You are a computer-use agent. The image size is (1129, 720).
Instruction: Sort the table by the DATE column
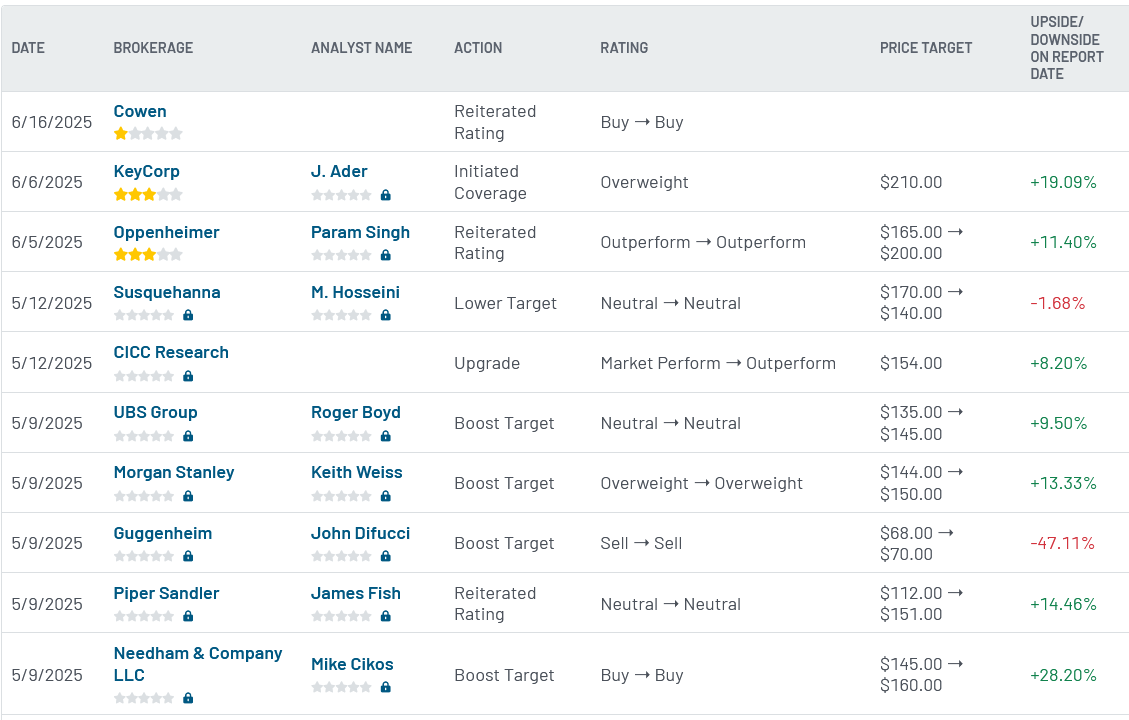tap(27, 47)
